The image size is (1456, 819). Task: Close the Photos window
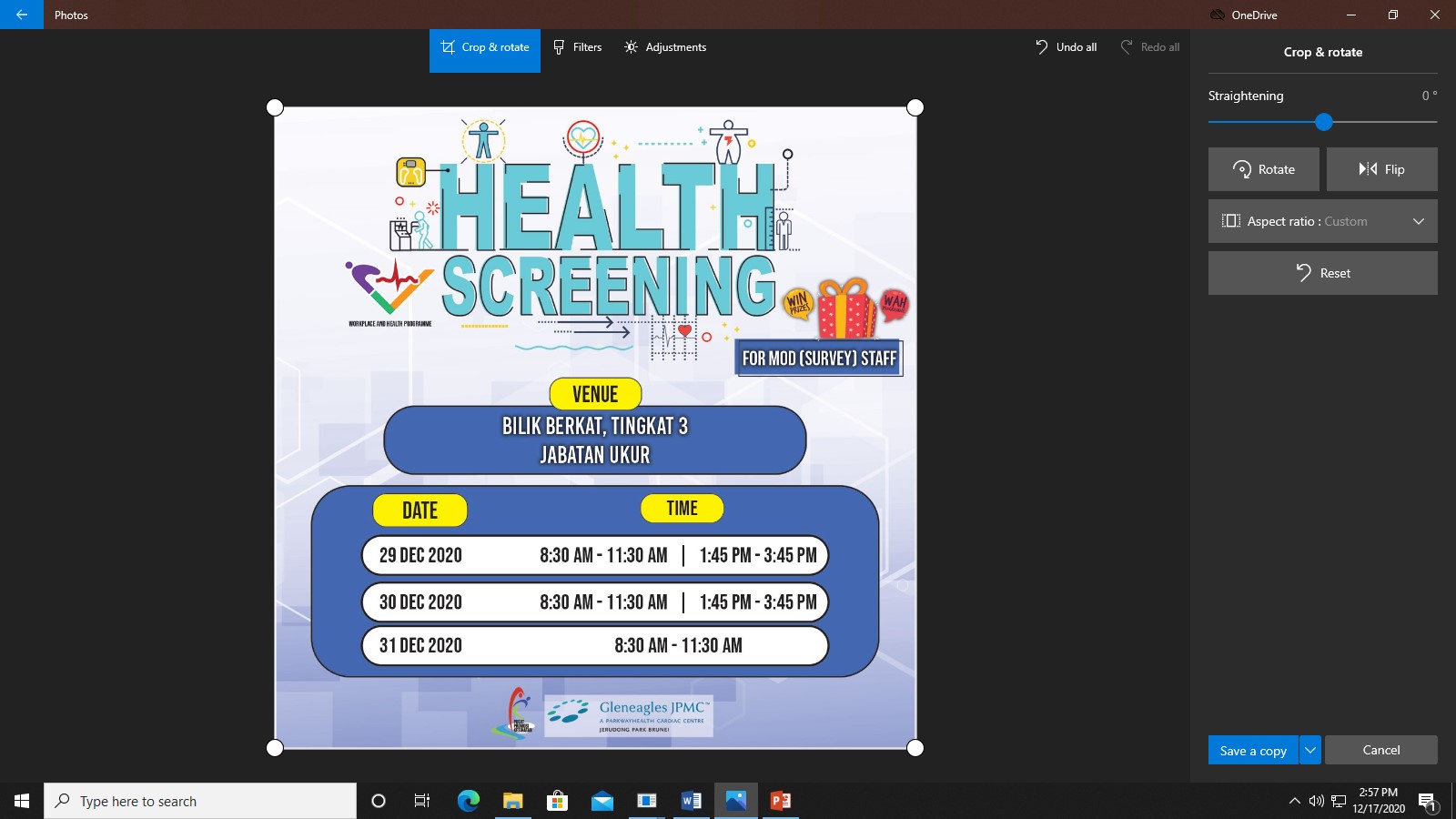click(x=1435, y=15)
